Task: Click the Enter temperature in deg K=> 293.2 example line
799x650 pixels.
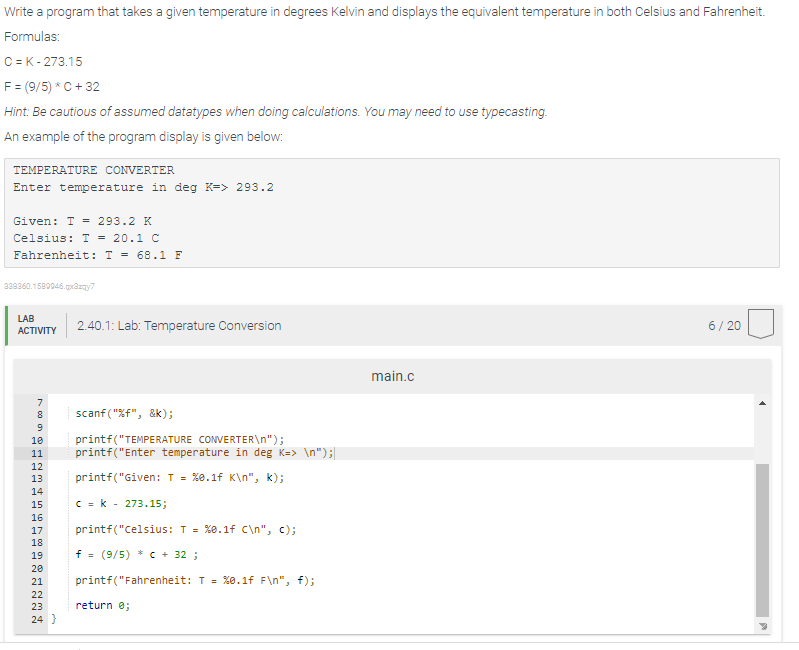Action: click(144, 187)
